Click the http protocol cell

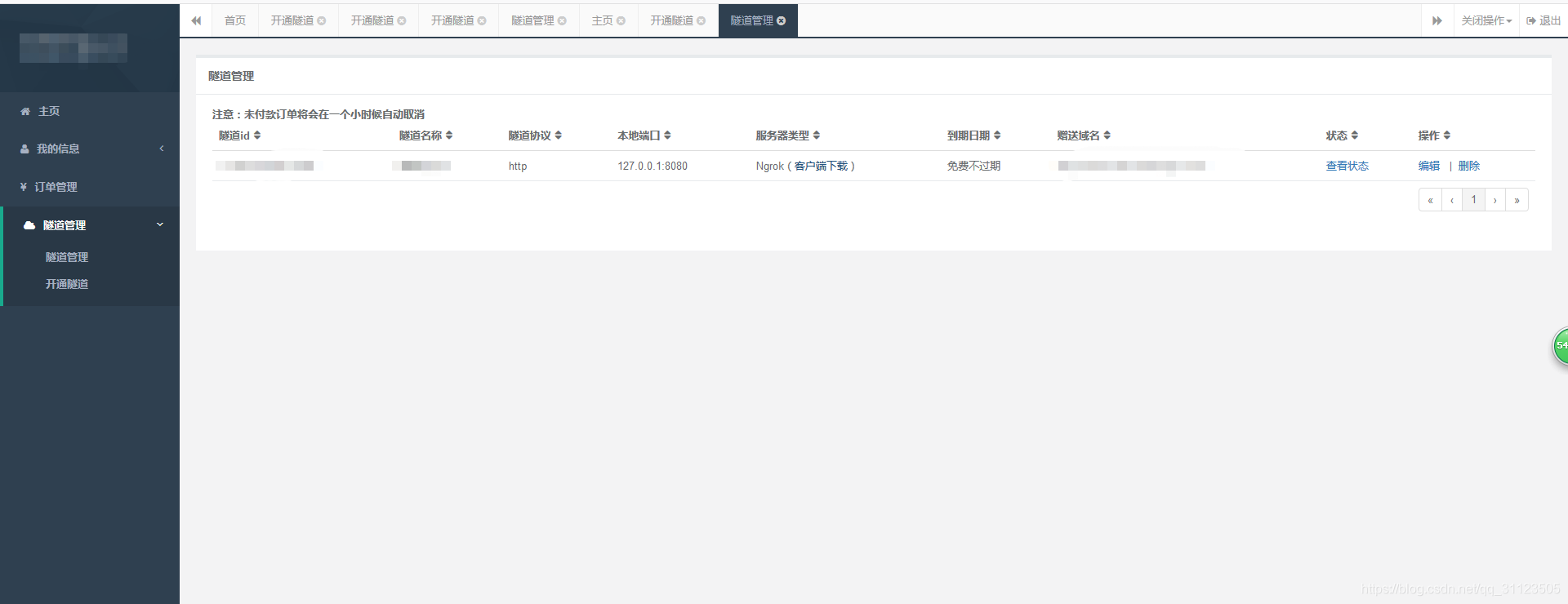(x=518, y=166)
